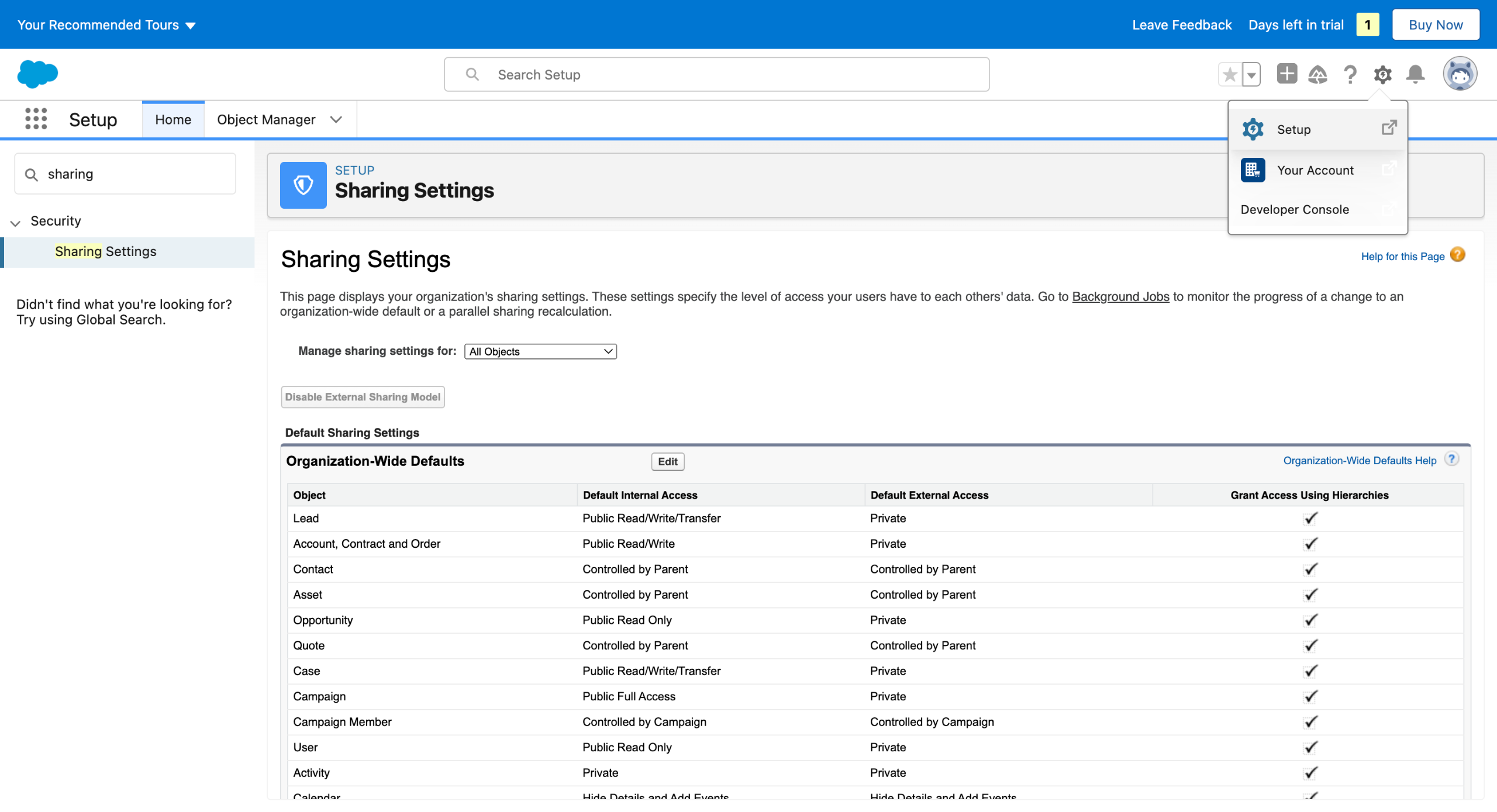Open the App Launcher dots grid
Image resolution: width=1497 pixels, height=812 pixels.
pos(36,119)
